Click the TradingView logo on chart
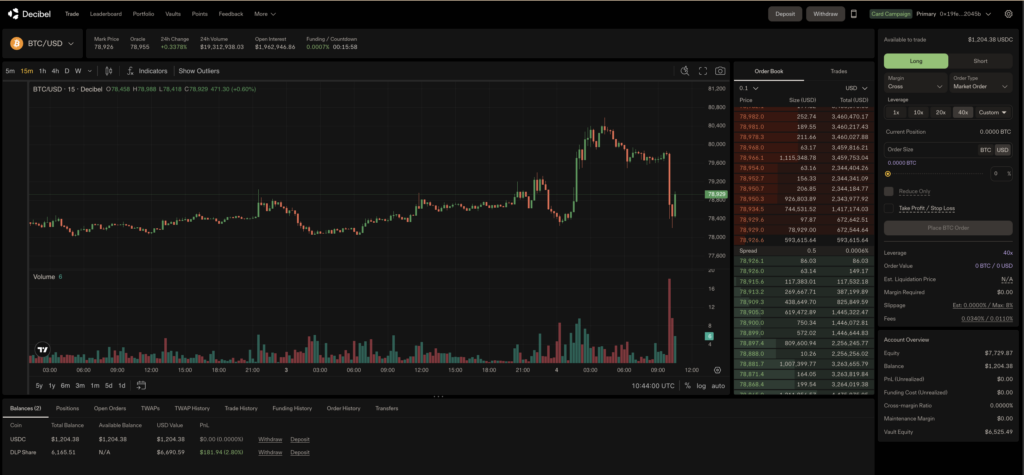The width and height of the screenshot is (1024, 475). pos(42,350)
